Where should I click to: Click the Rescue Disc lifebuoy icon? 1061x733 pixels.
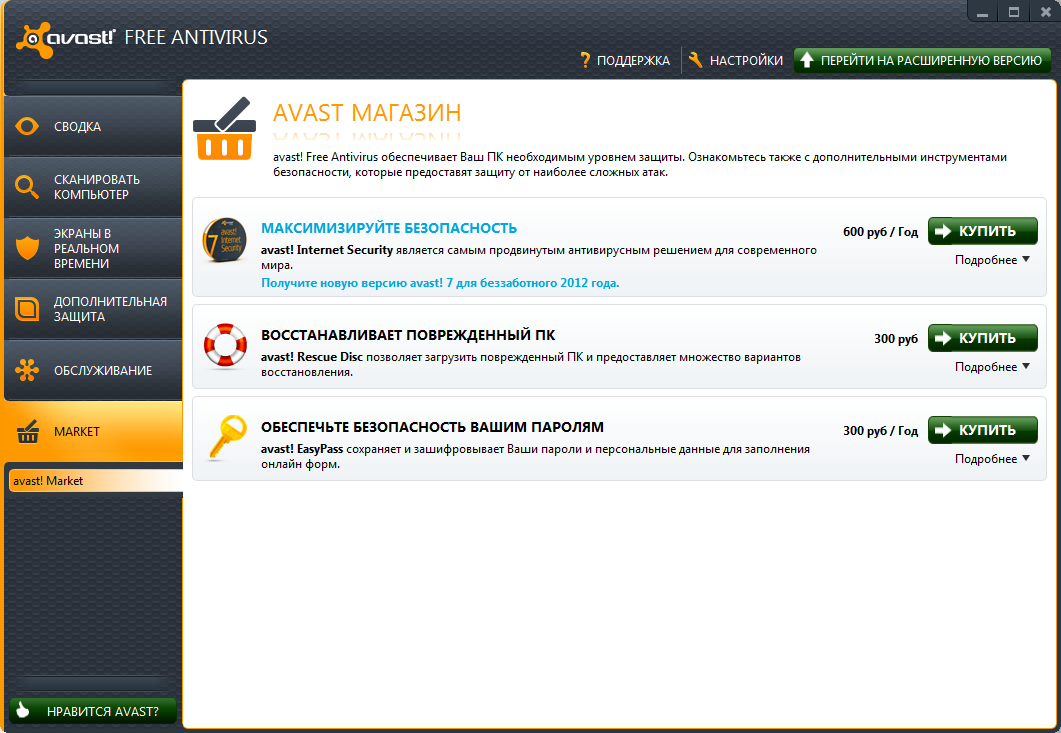tap(225, 346)
